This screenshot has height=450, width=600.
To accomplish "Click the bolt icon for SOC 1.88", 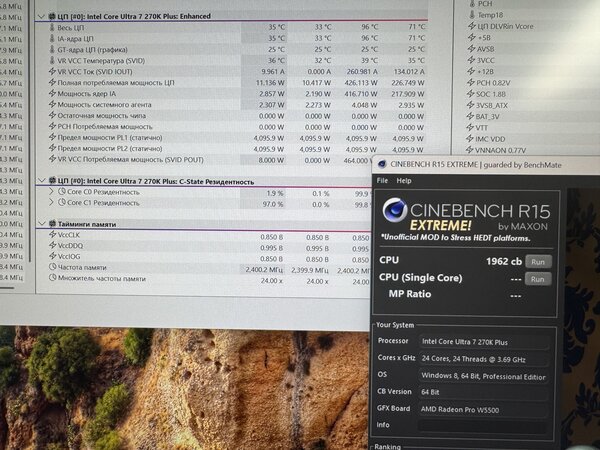I will point(471,94).
